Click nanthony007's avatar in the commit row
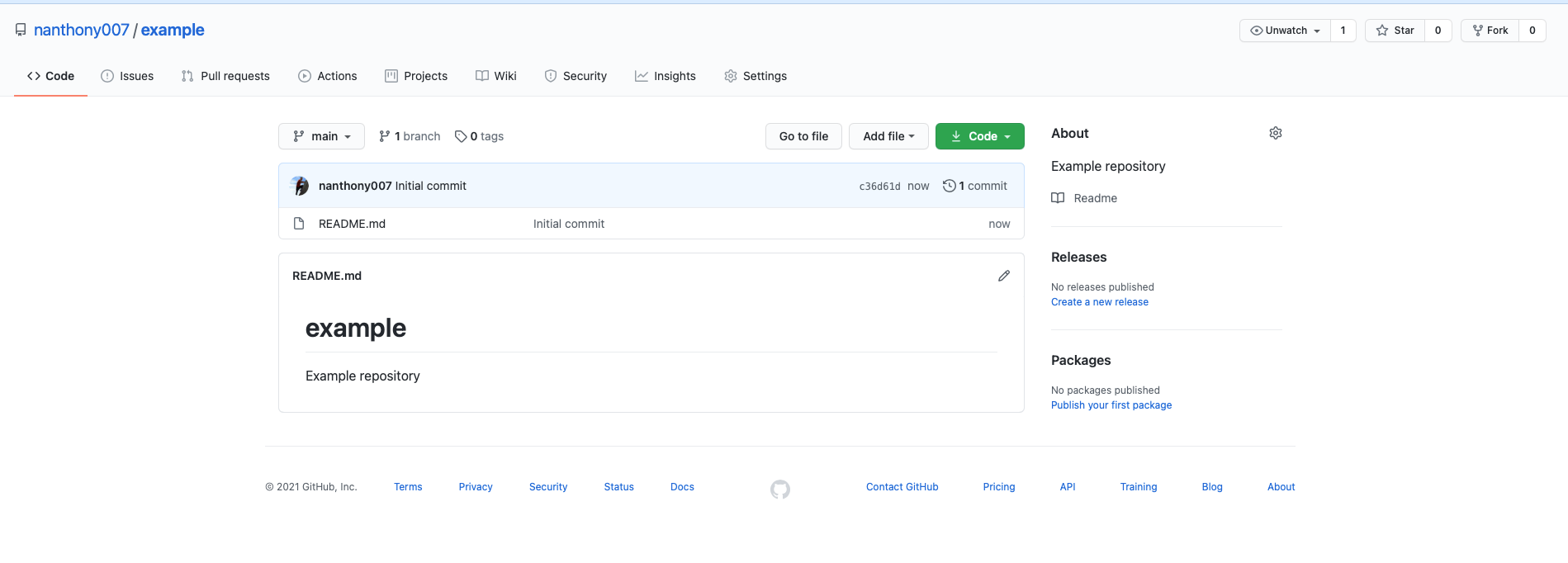1568x563 pixels. click(x=300, y=186)
